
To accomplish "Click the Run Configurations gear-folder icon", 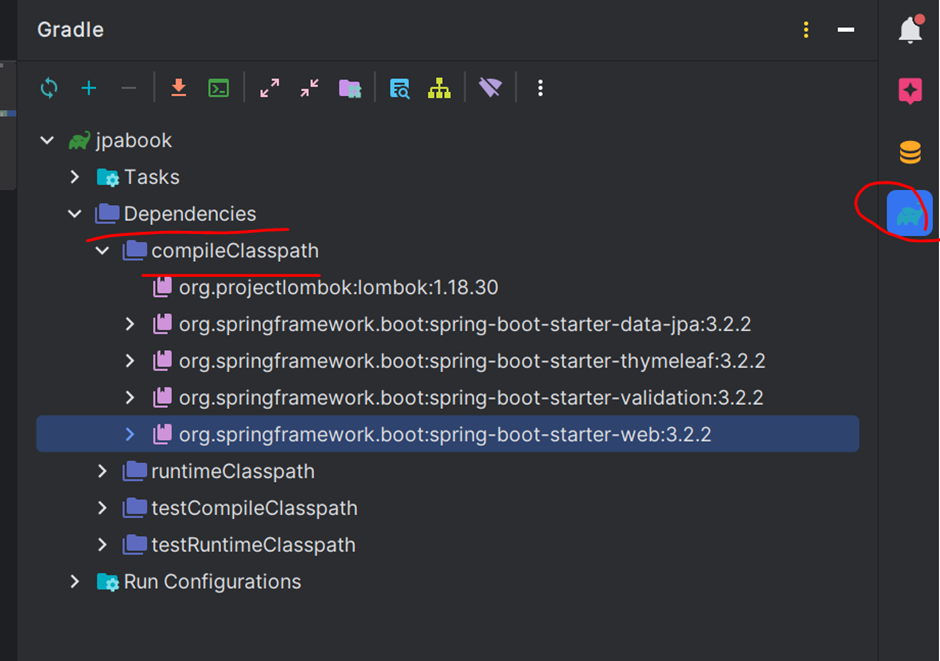I will pos(108,582).
